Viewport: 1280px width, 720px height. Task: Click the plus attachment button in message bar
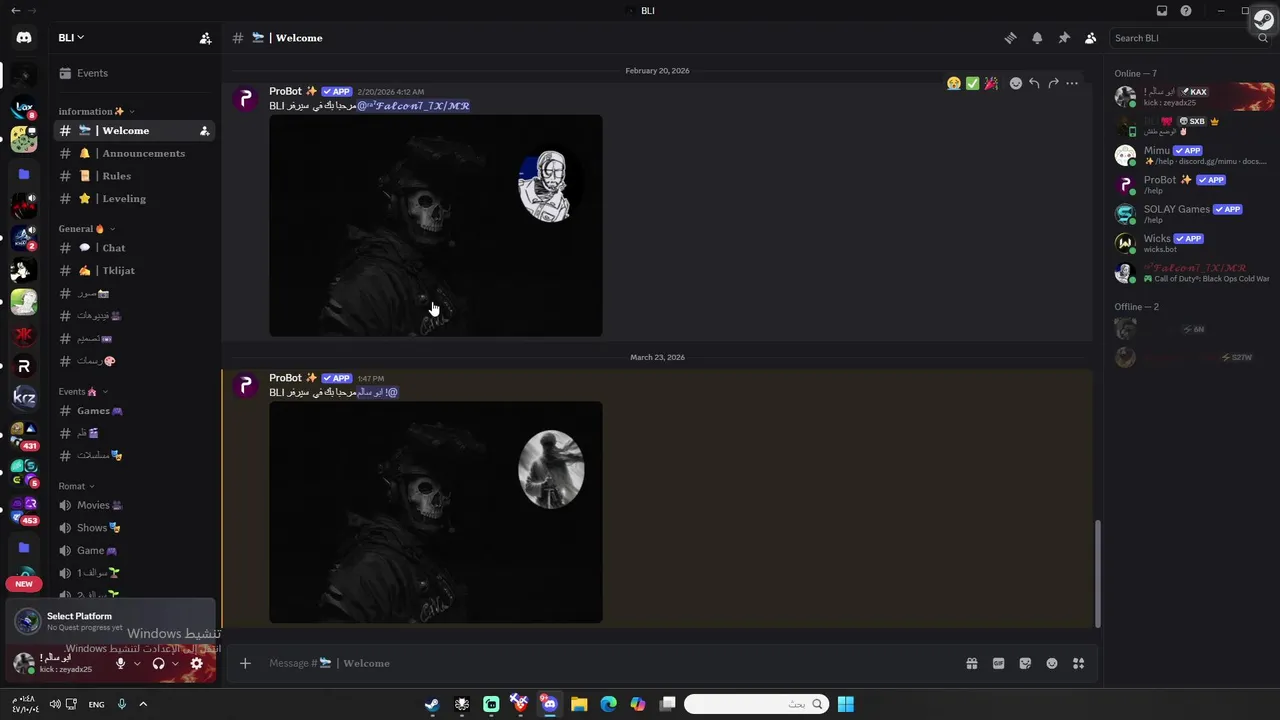coord(245,663)
